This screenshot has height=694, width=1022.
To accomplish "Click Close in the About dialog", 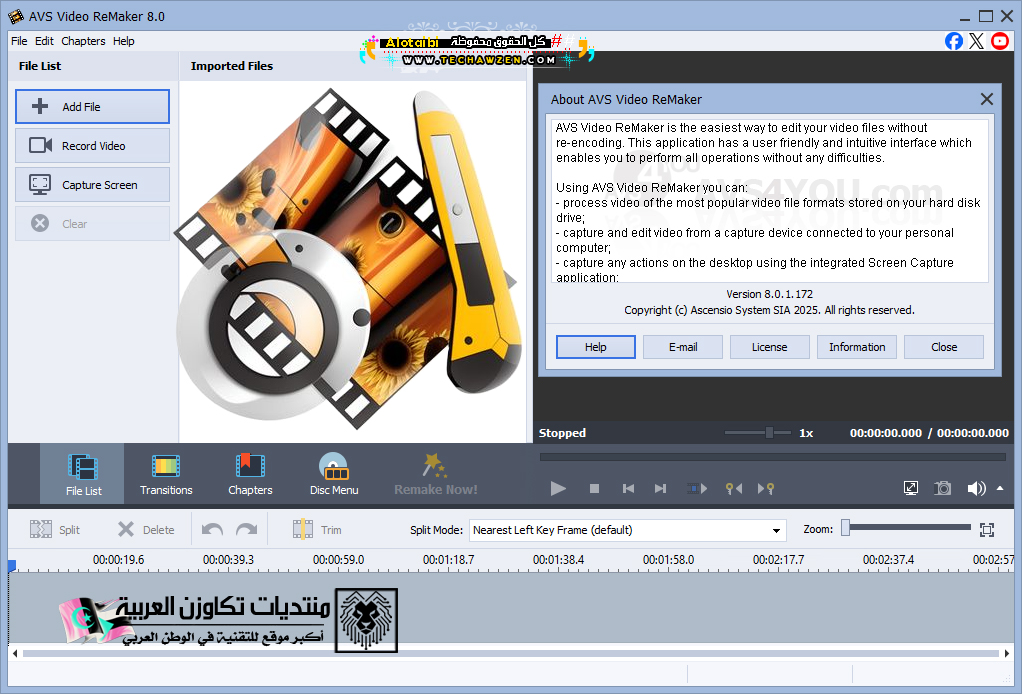I will pos(944,347).
